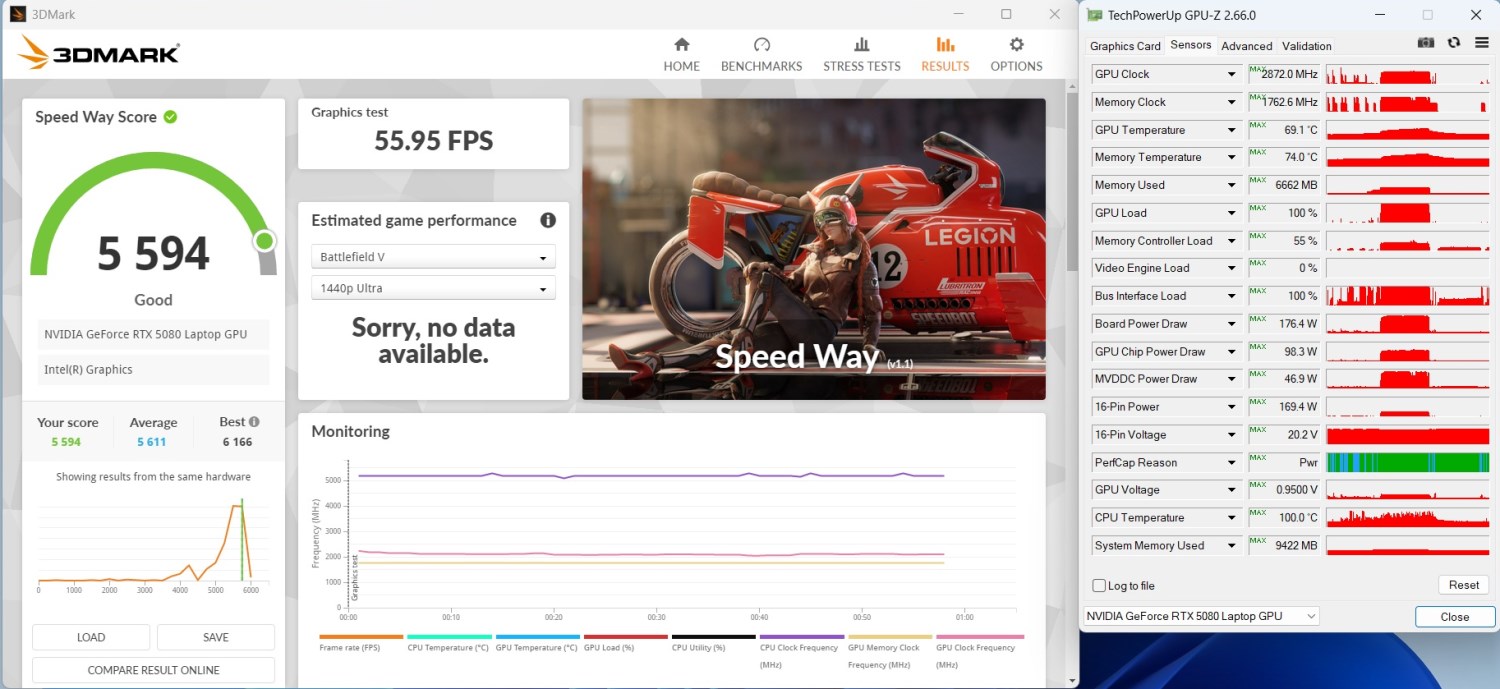Click the Best score 6 166
This screenshot has width=1500, height=689.
(238, 441)
